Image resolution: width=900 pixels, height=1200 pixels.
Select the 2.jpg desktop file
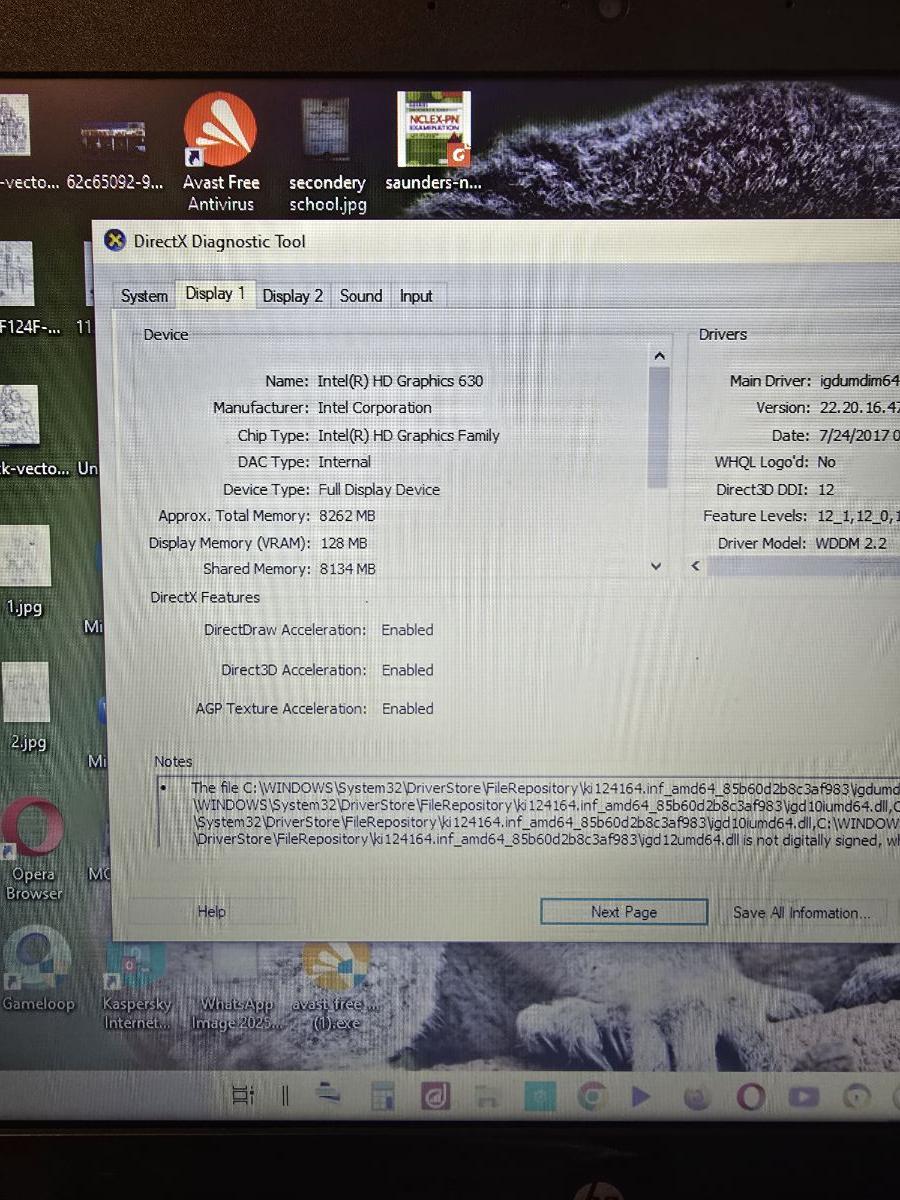pyautogui.click(x=26, y=706)
